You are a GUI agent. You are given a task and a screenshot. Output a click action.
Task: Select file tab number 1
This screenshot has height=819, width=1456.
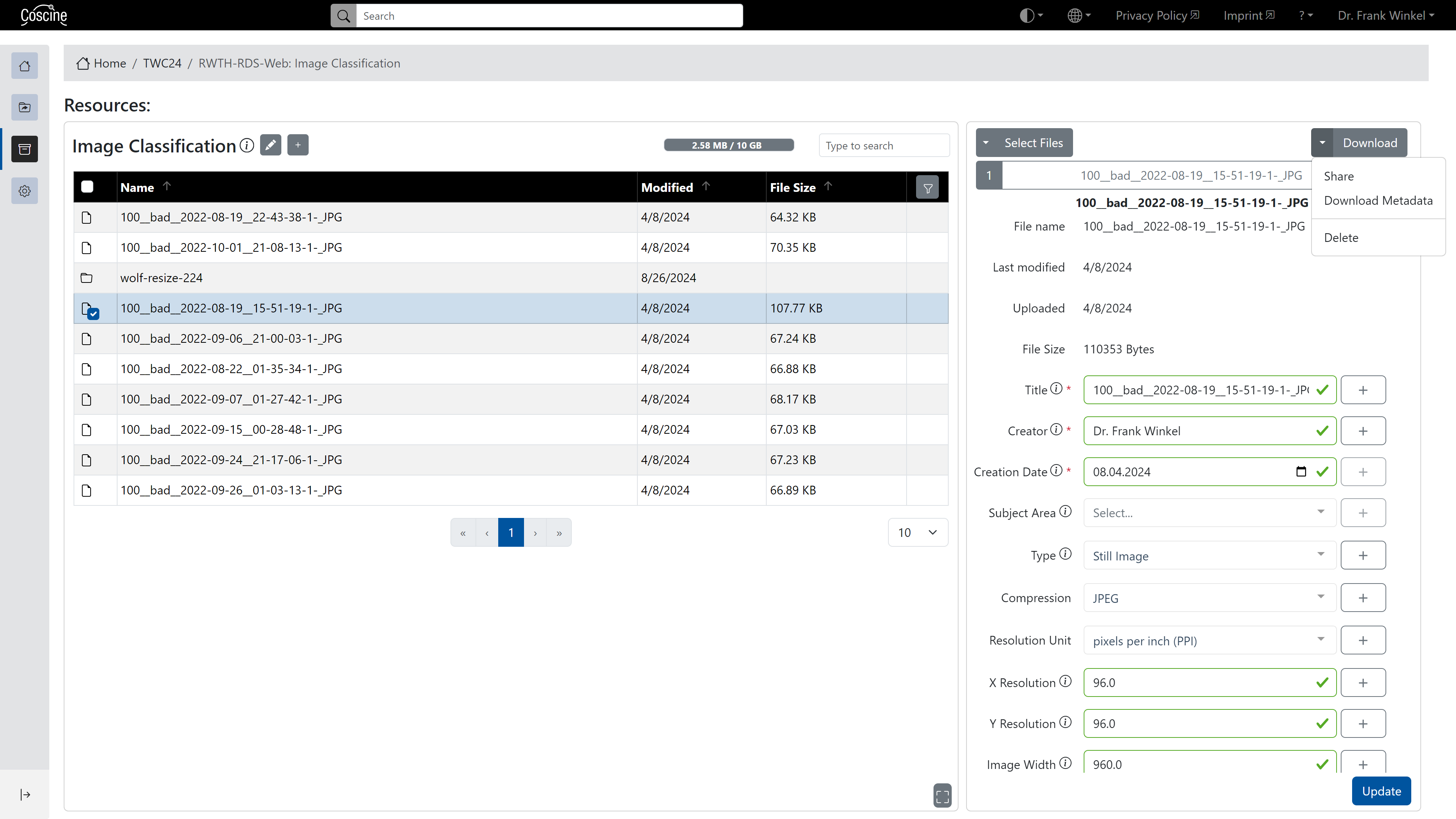coord(989,175)
